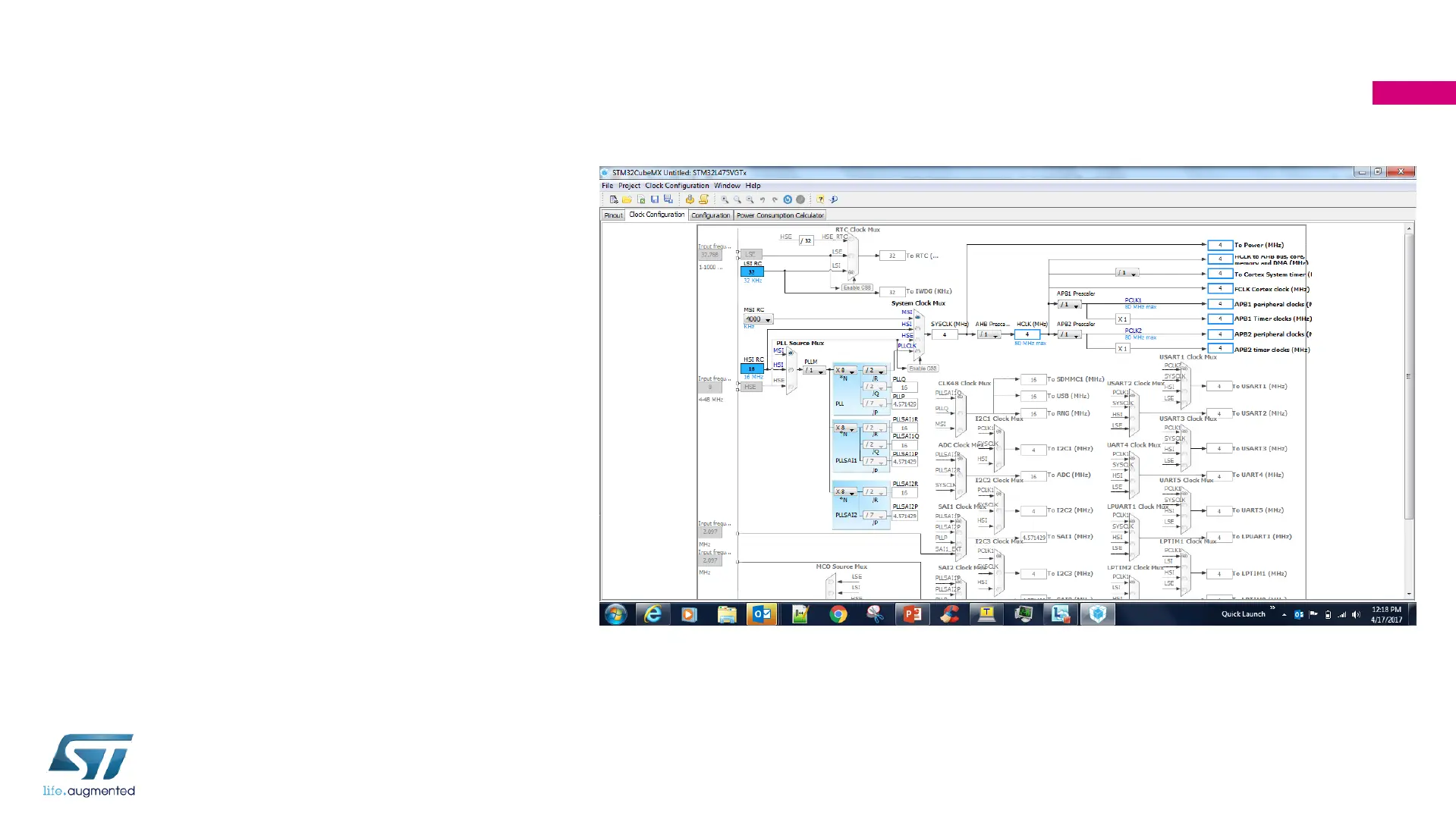Click the Generate Code toolbar icon

(x=690, y=199)
